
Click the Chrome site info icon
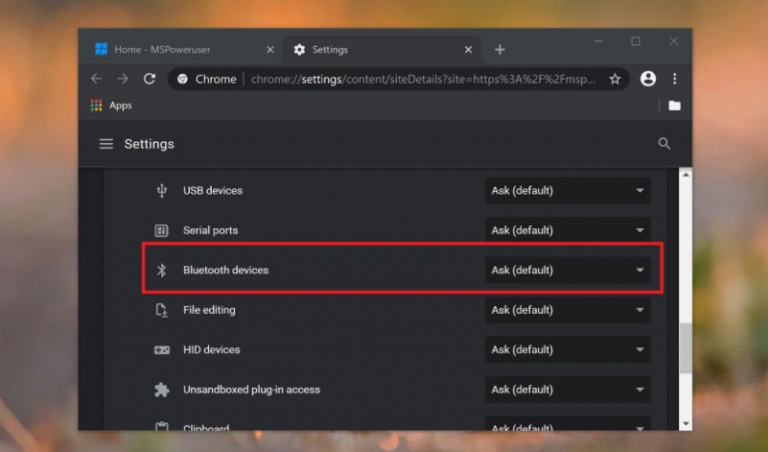183,79
